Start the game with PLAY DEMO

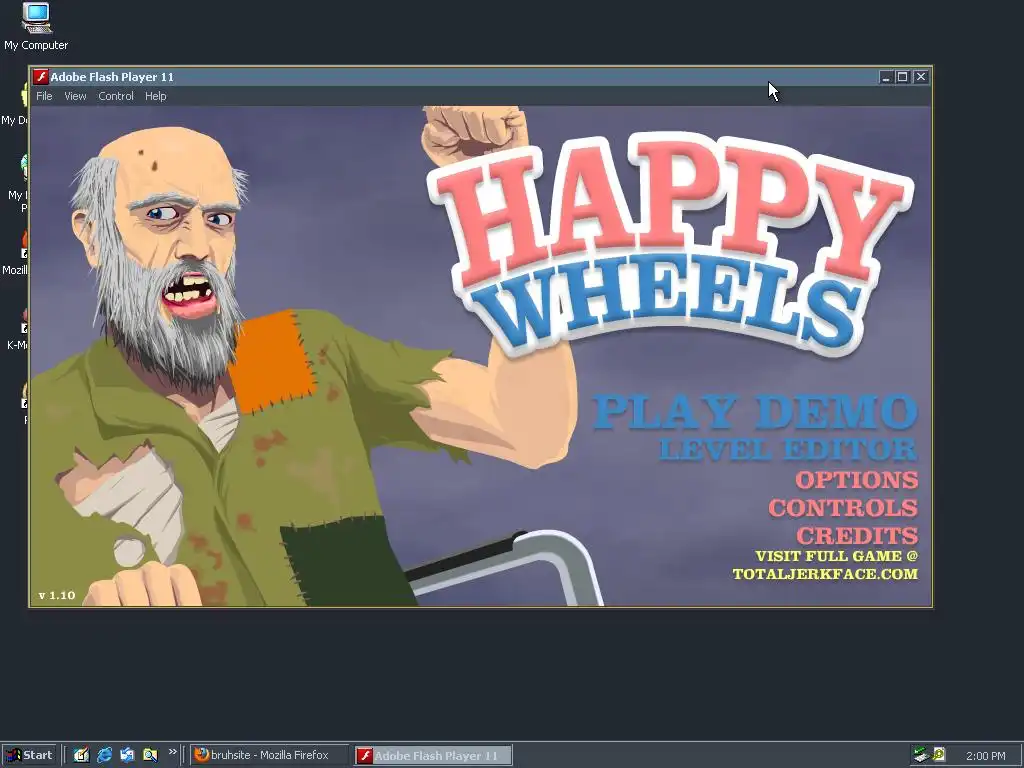click(x=755, y=412)
